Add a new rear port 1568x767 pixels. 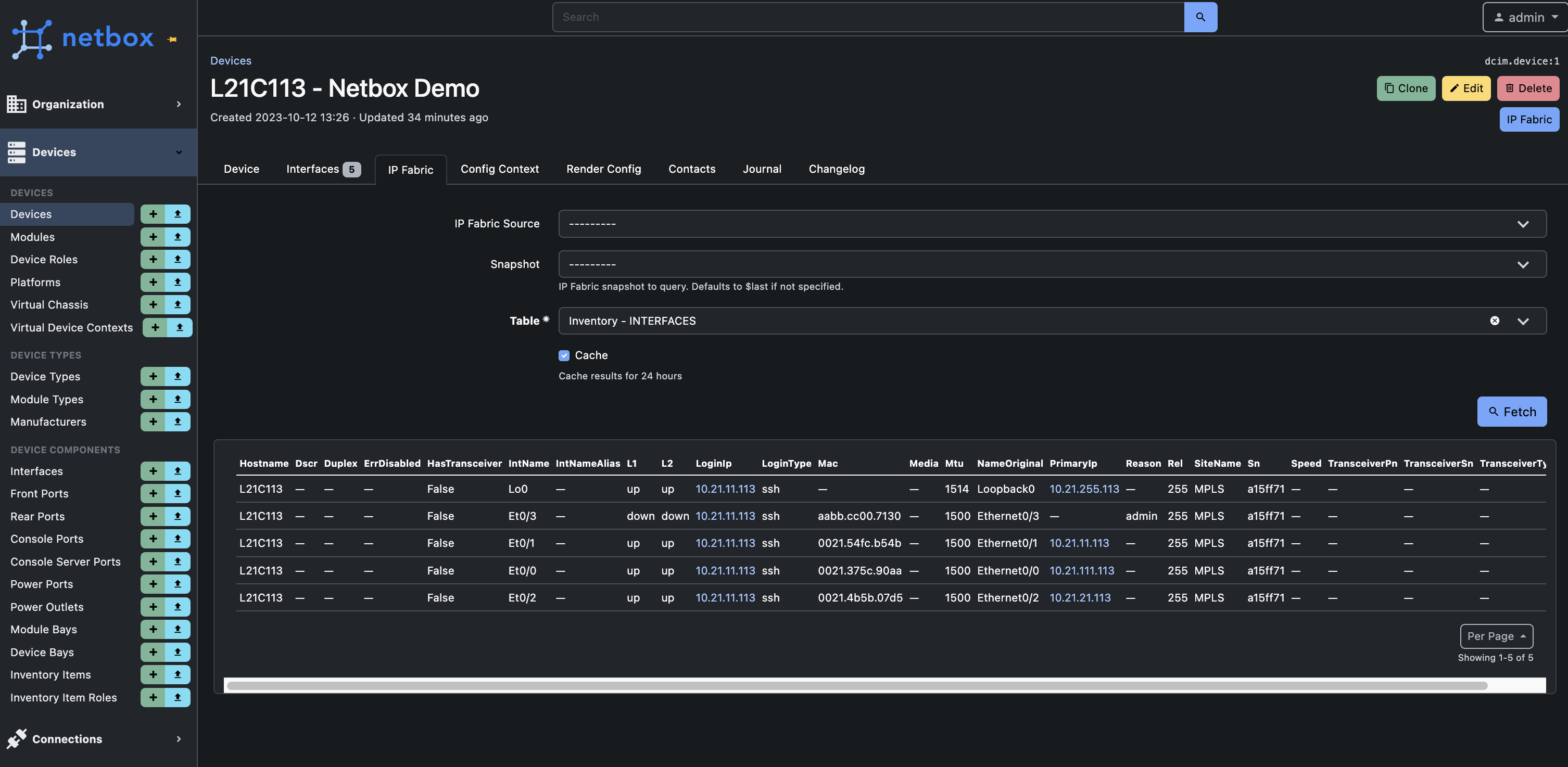pyautogui.click(x=153, y=516)
